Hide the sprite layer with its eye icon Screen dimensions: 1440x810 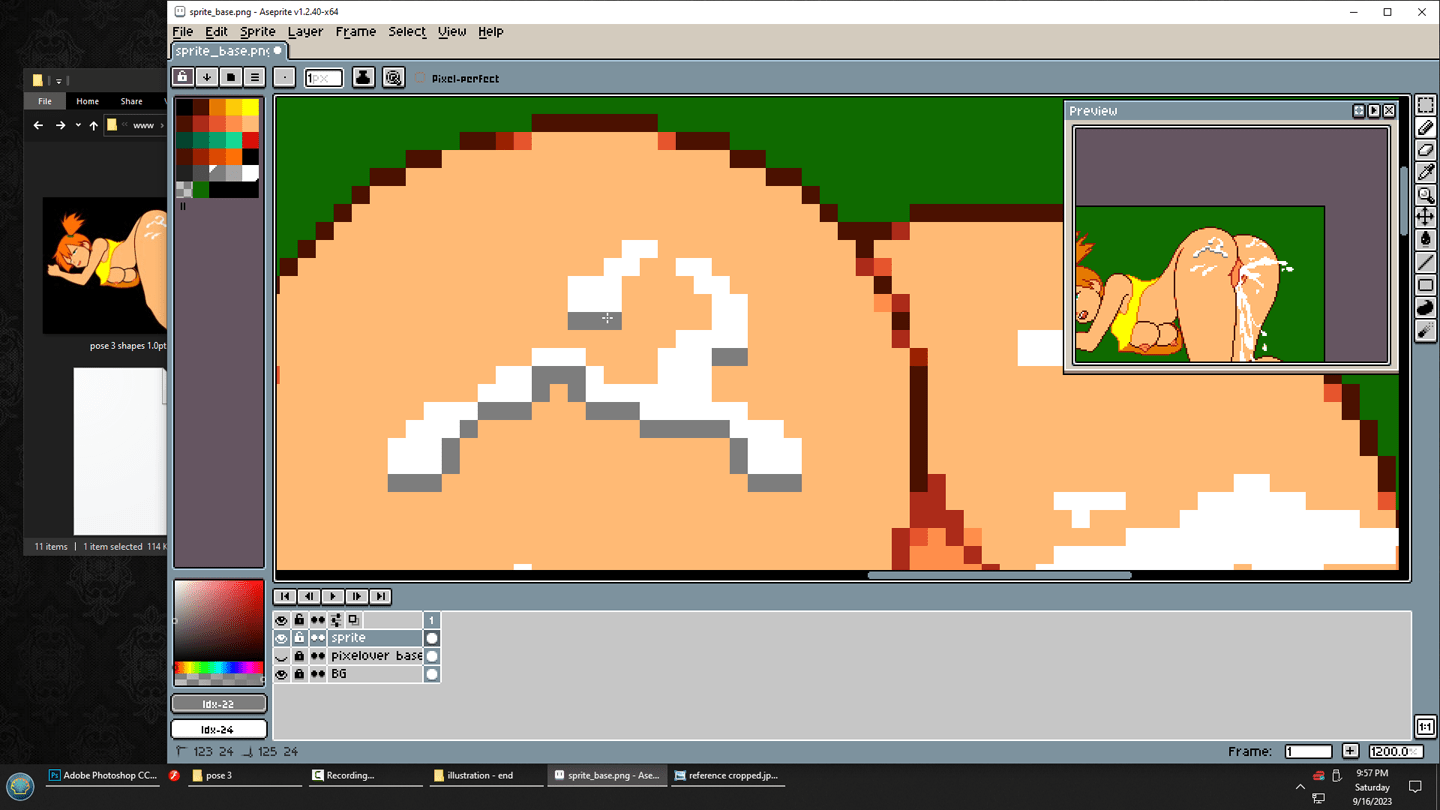(x=281, y=638)
